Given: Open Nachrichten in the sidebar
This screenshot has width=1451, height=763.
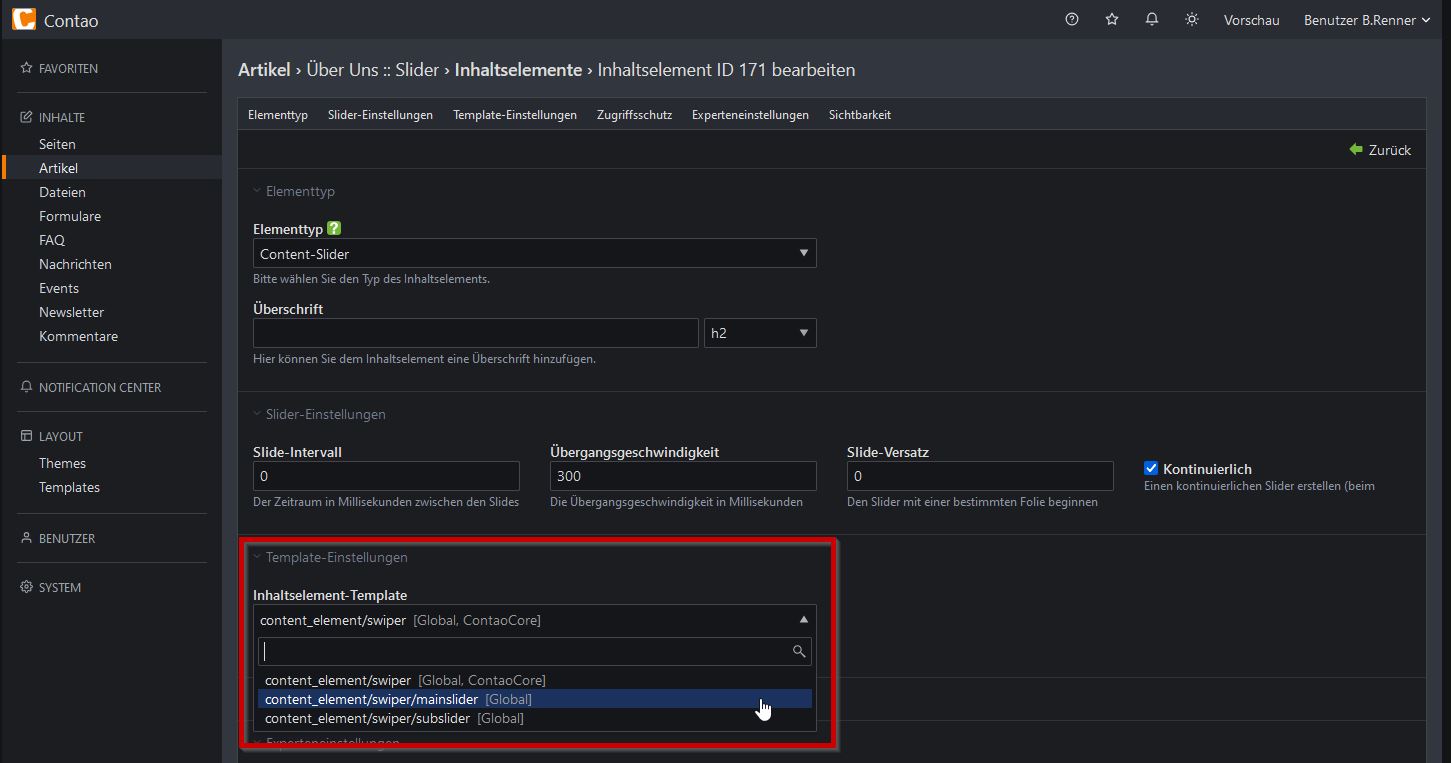Looking at the screenshot, I should point(75,264).
